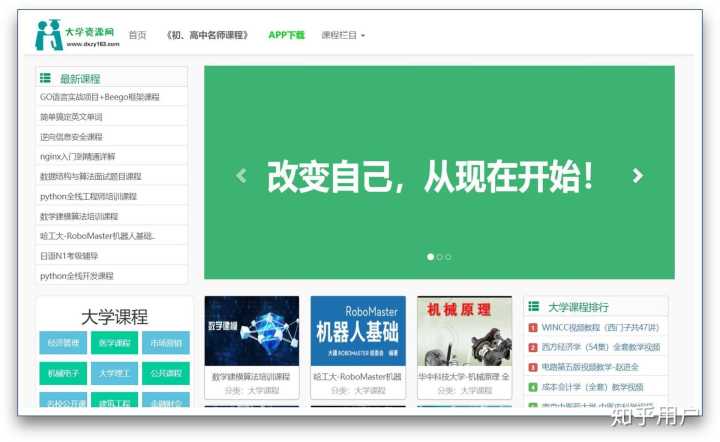Open the nginx入门到精通详解 course
Screen dimensions: 720x442
point(78,157)
